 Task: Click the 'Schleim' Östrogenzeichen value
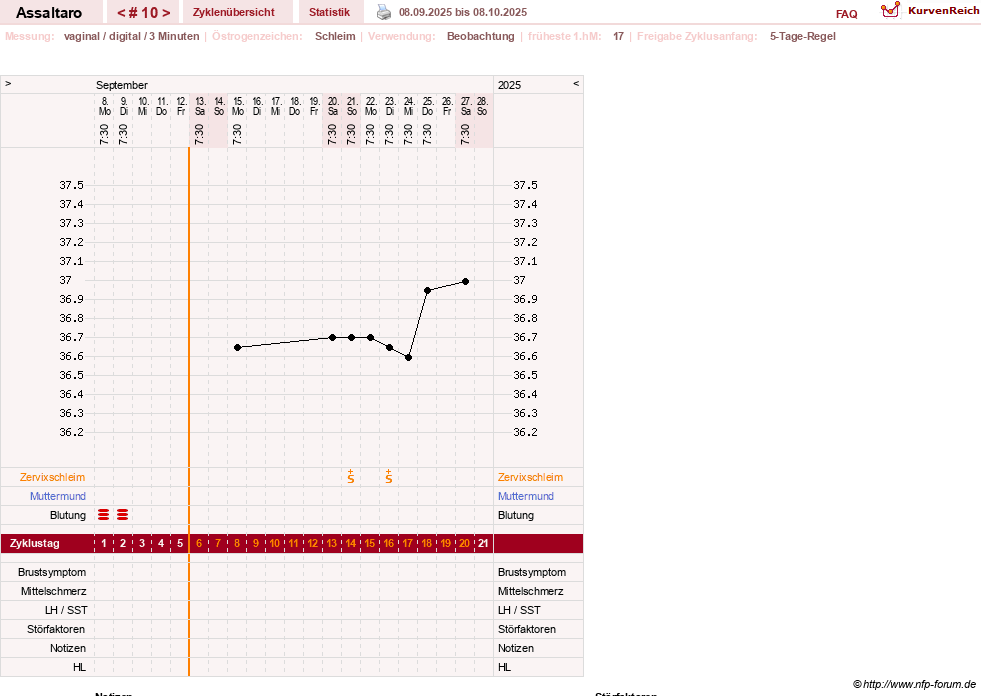[x=335, y=36]
